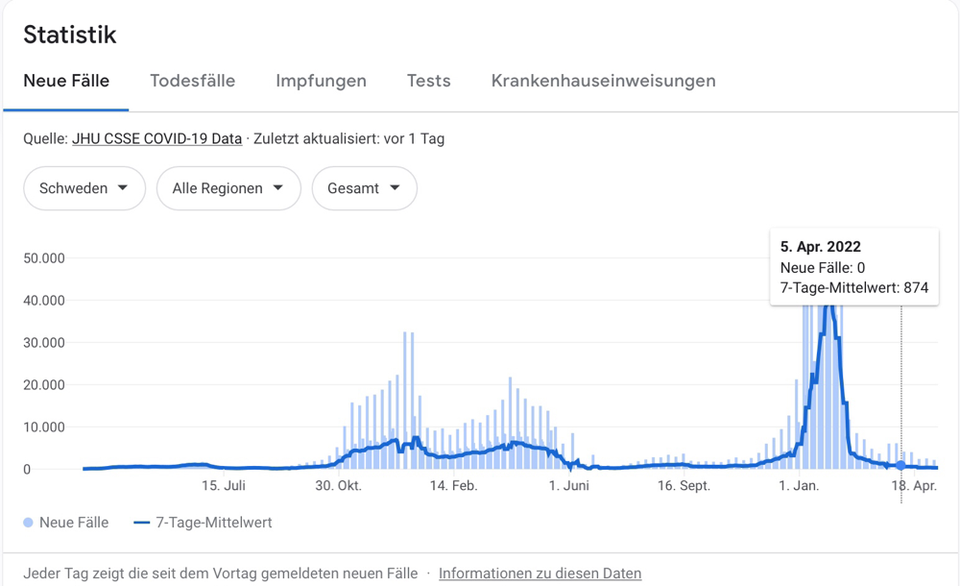Viewport: 960px width, 586px height.
Task: Open the Alle Regionen dropdown
Action: (228, 188)
